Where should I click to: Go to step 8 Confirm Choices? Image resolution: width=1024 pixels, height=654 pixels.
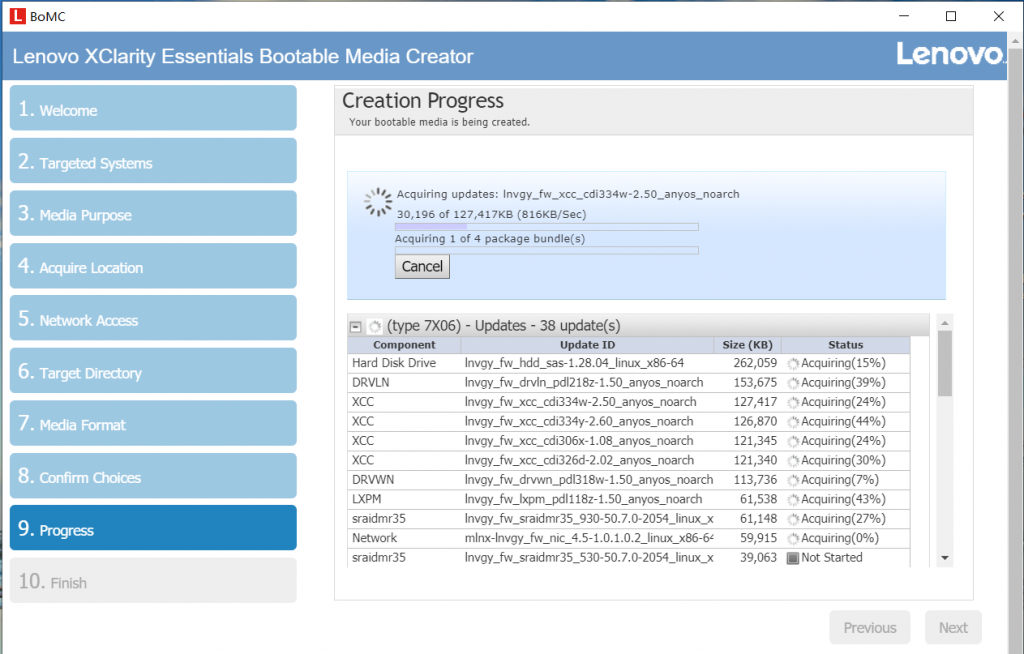153,476
